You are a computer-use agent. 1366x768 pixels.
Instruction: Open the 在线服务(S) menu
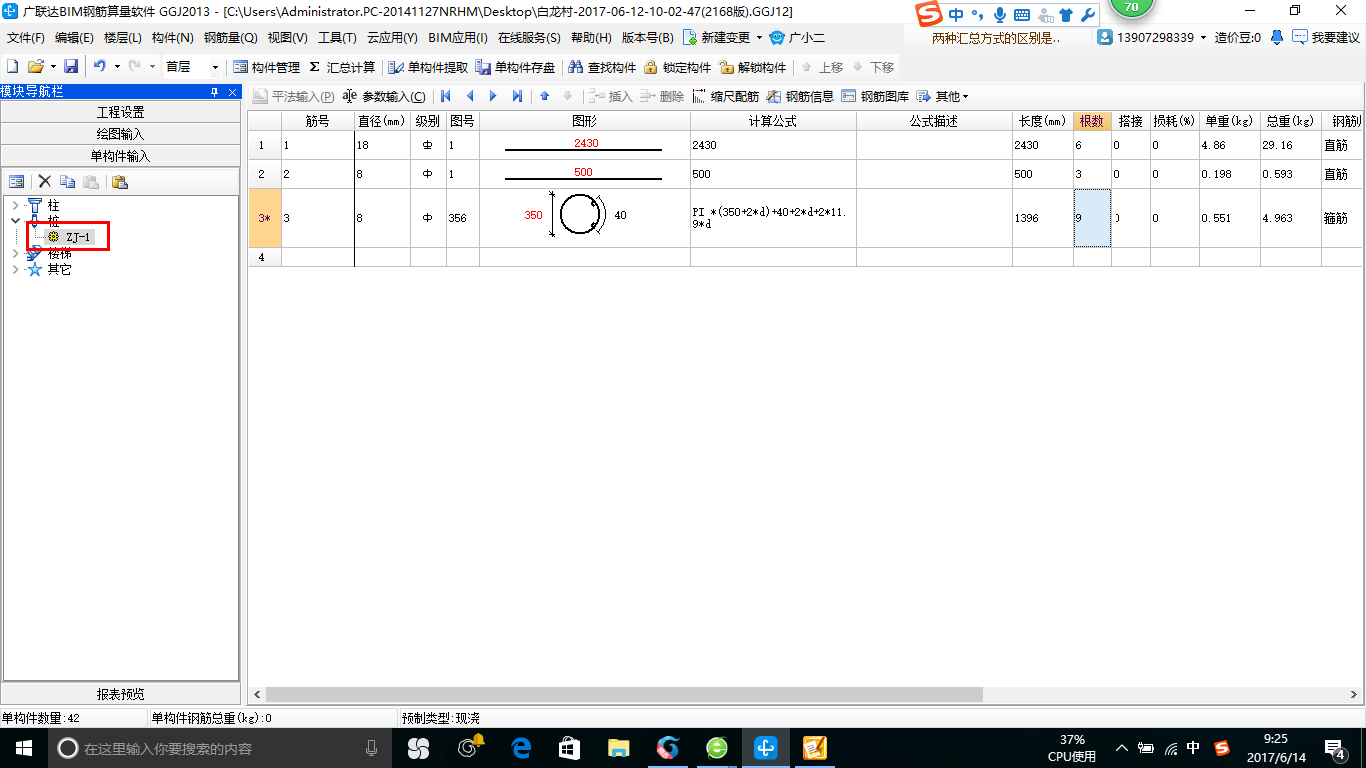tap(529, 37)
